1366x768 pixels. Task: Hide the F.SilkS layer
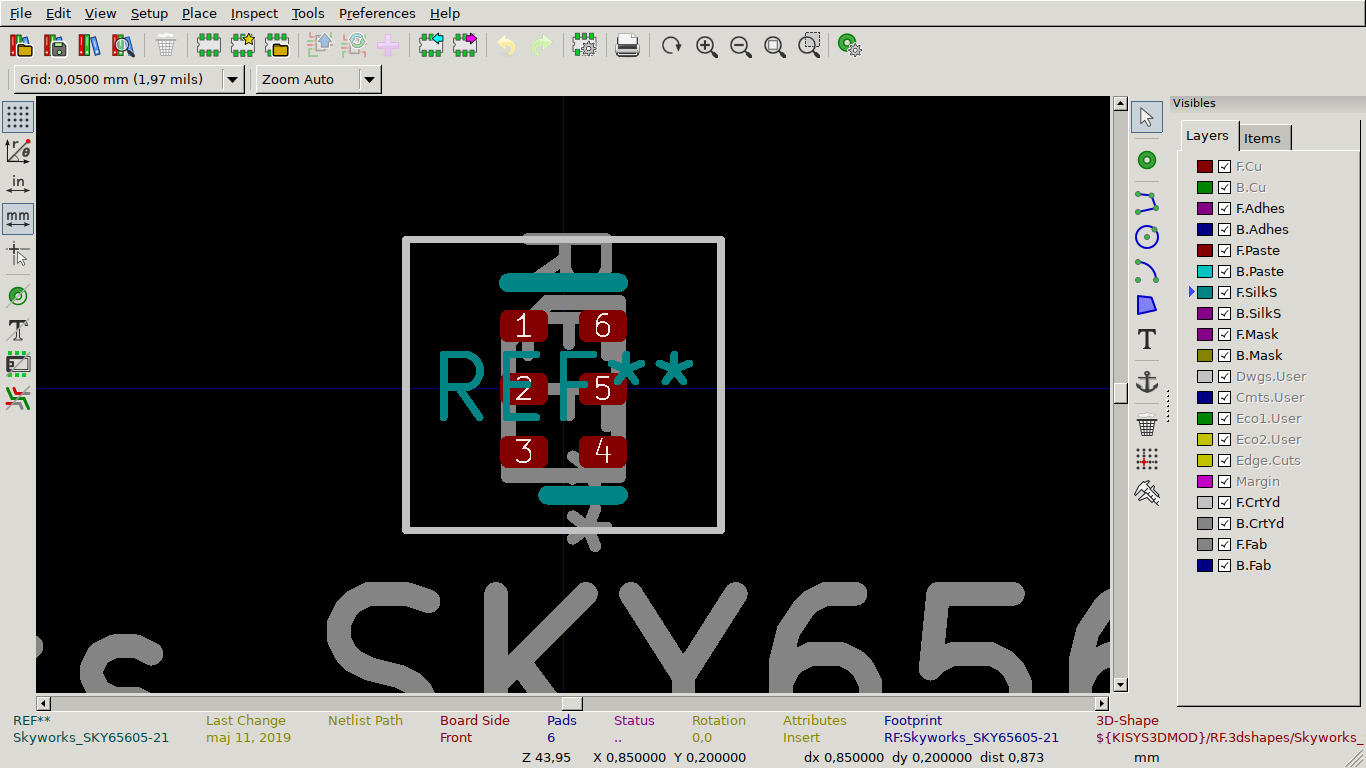coord(1224,292)
